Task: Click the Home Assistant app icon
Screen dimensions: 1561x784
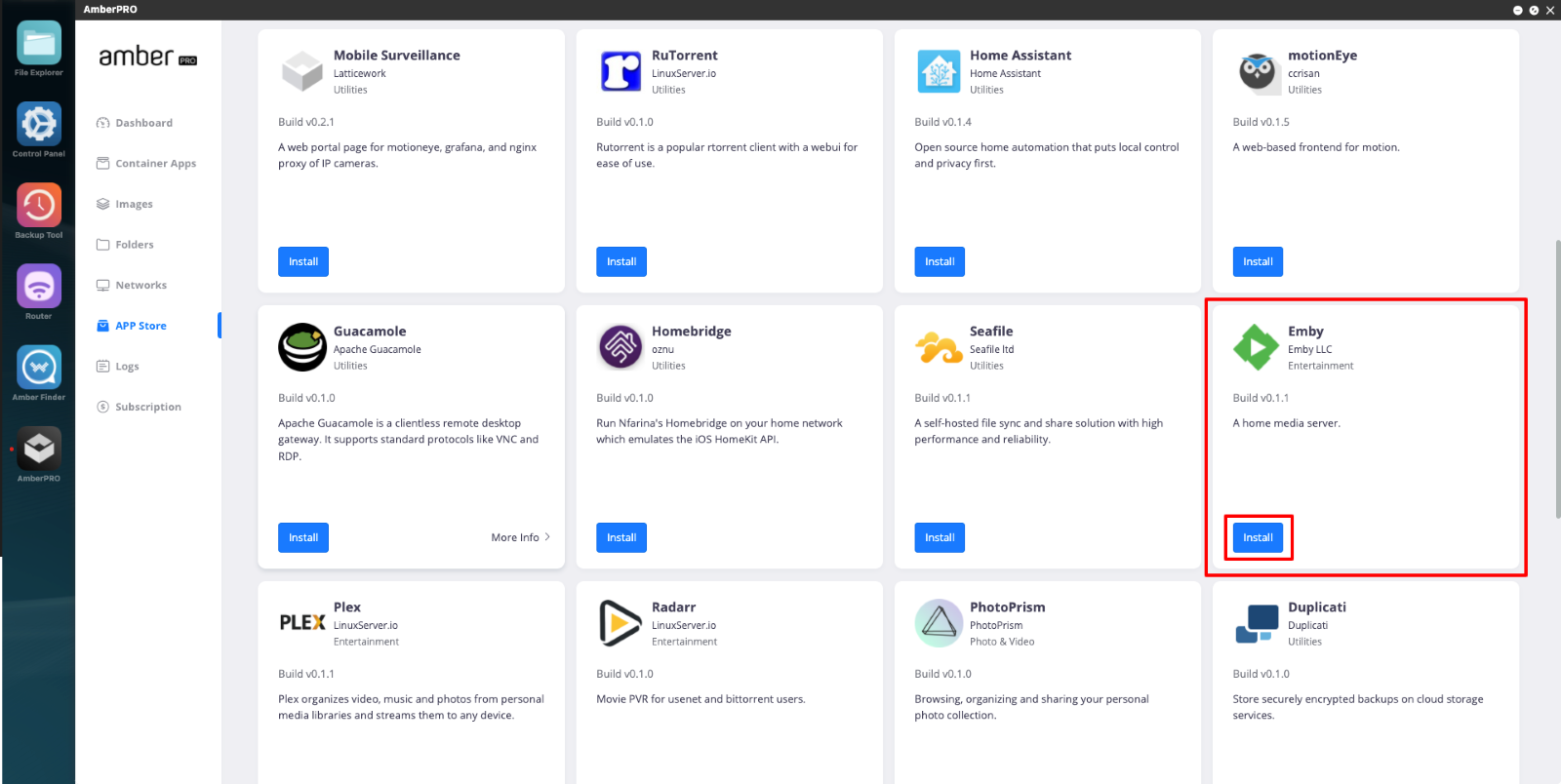Action: pyautogui.click(x=939, y=71)
